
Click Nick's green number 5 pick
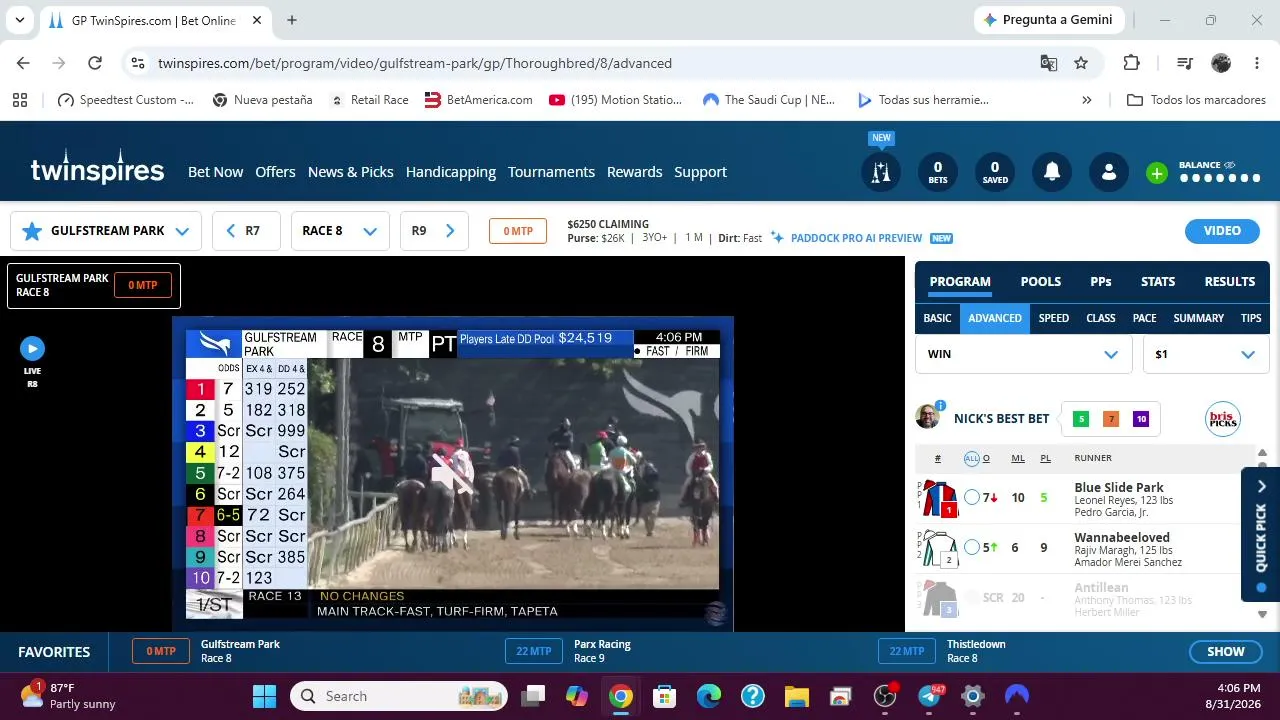1081,419
